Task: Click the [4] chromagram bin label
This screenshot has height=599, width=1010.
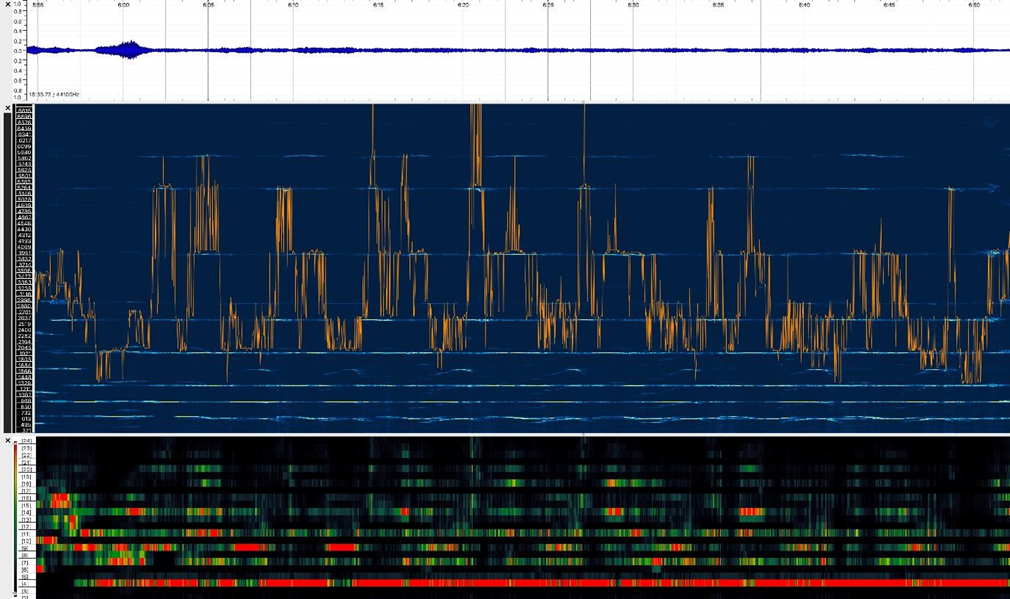Action: (x=25, y=584)
